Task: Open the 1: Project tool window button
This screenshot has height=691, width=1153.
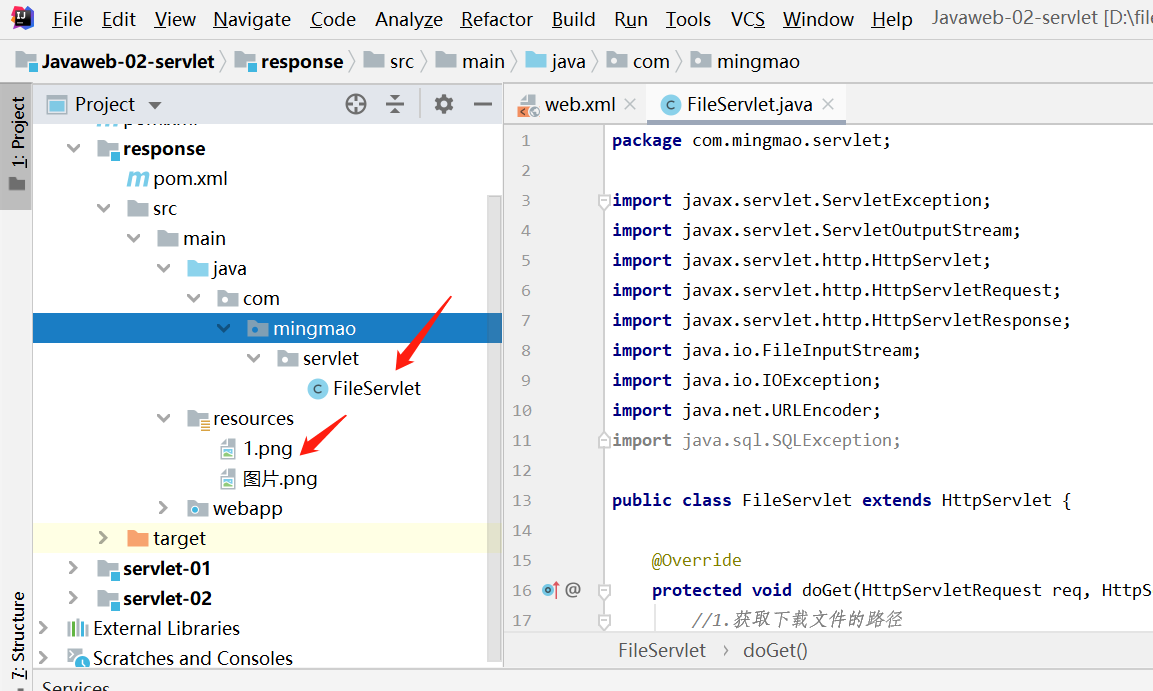Action: 16,146
